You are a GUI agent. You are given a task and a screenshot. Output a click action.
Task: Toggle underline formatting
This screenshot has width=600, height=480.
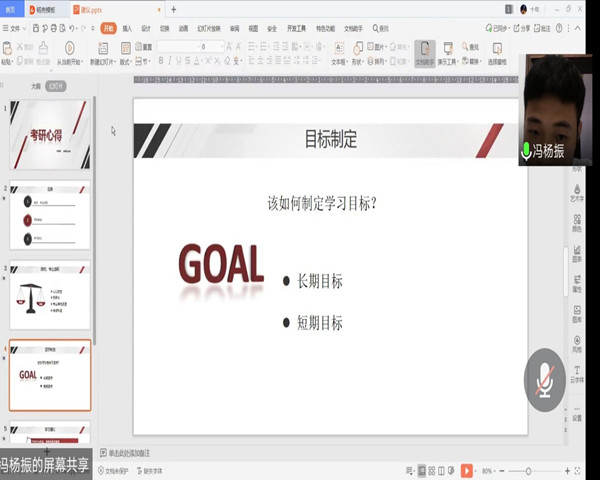point(178,60)
